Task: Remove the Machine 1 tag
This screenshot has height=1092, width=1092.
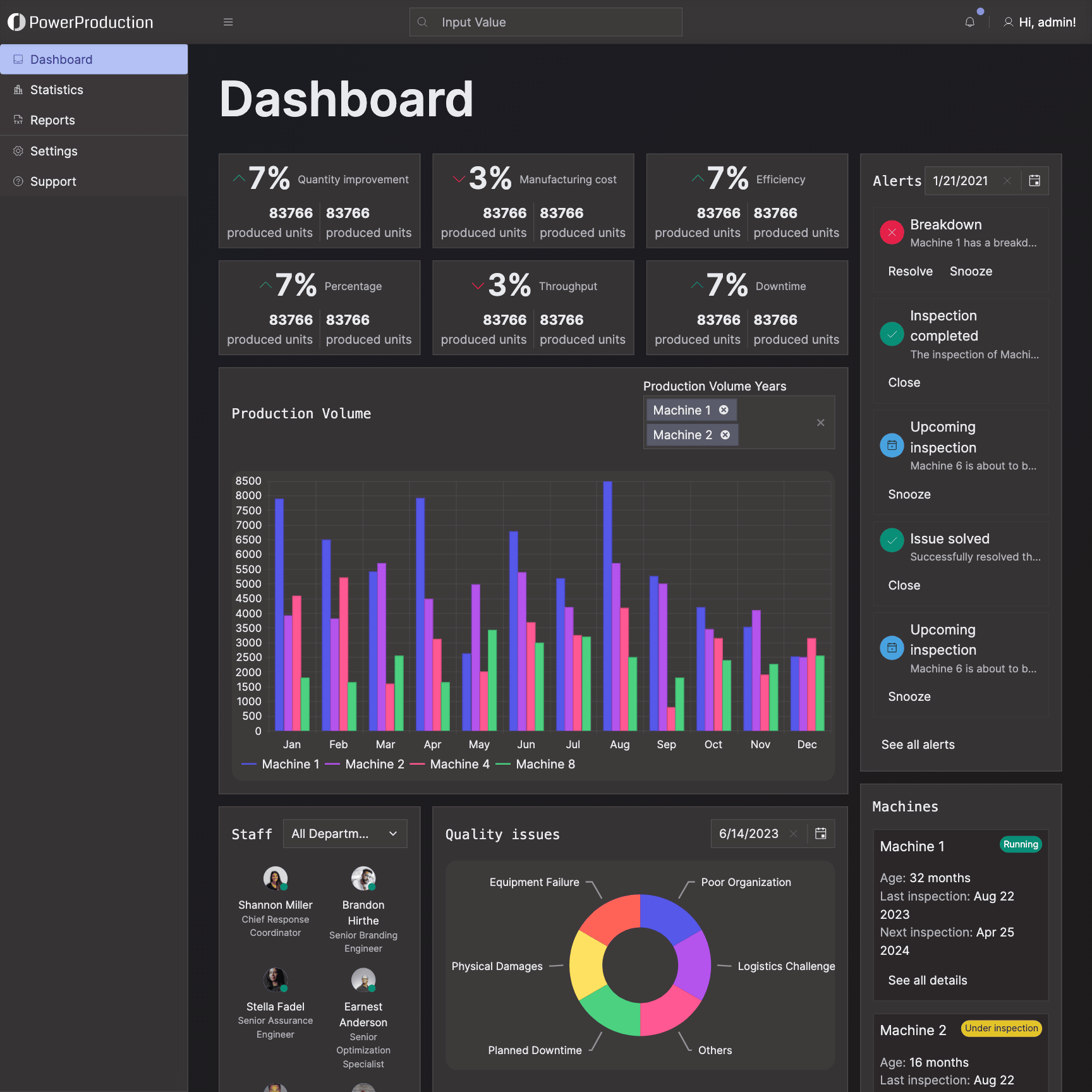Action: [724, 410]
